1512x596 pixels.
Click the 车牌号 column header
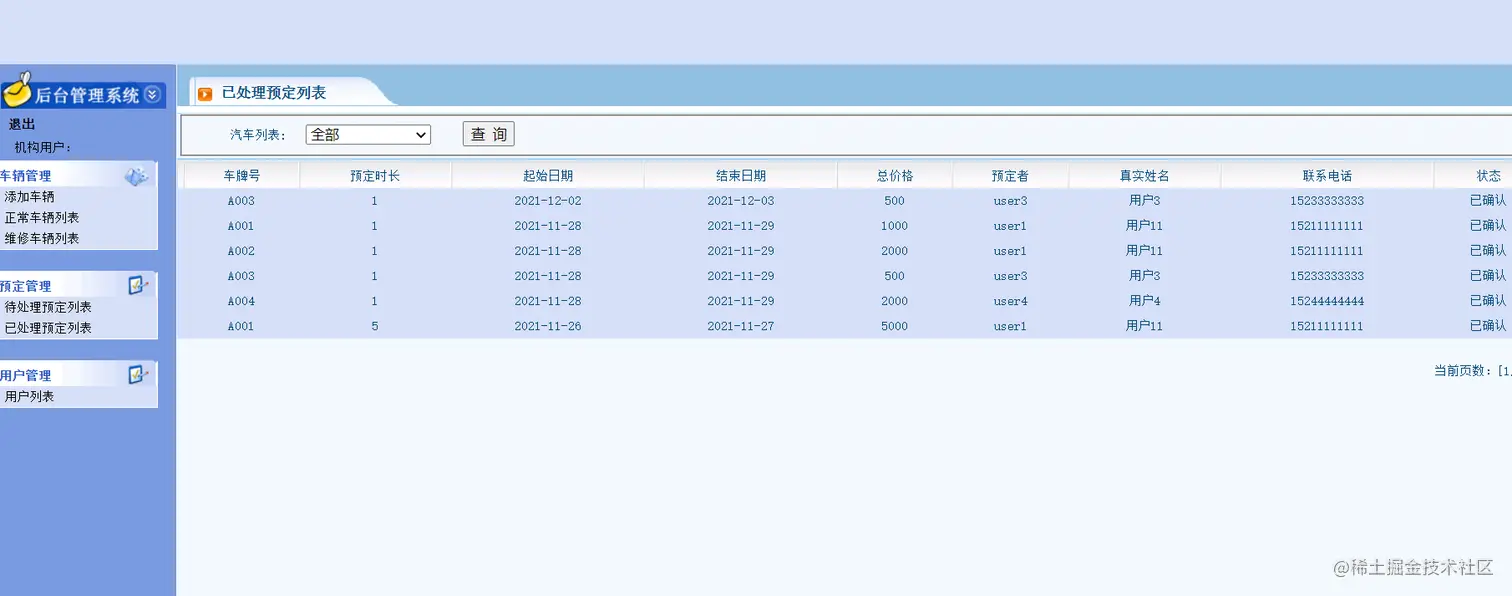[x=242, y=175]
